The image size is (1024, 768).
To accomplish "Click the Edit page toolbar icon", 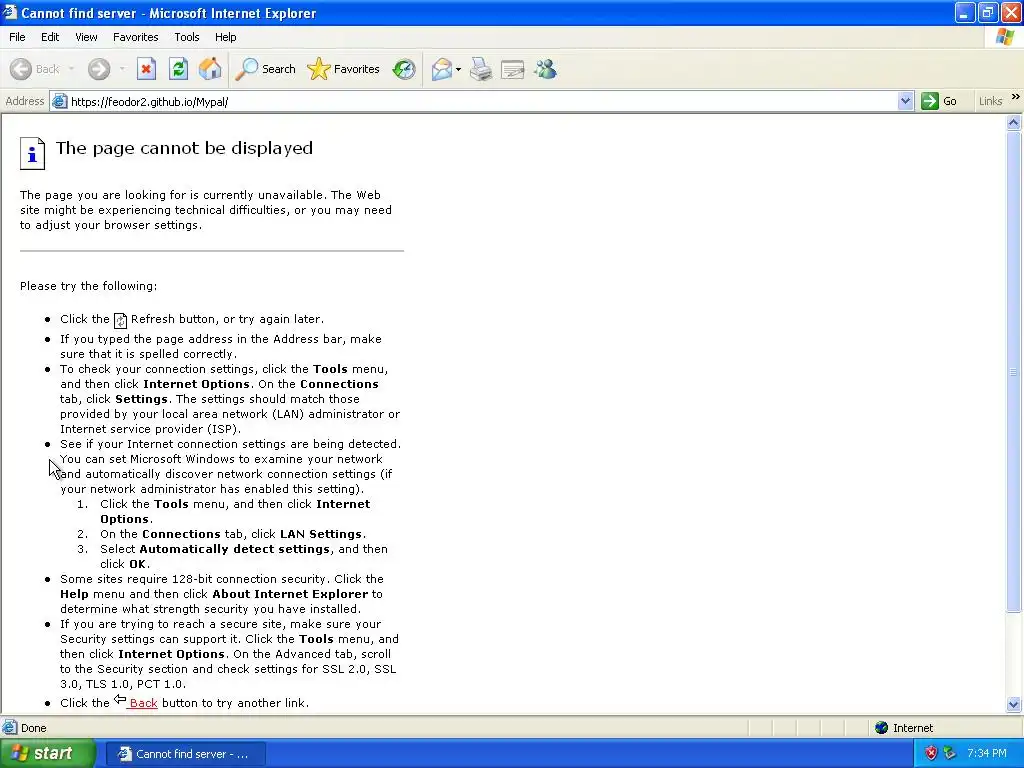I will 513,69.
